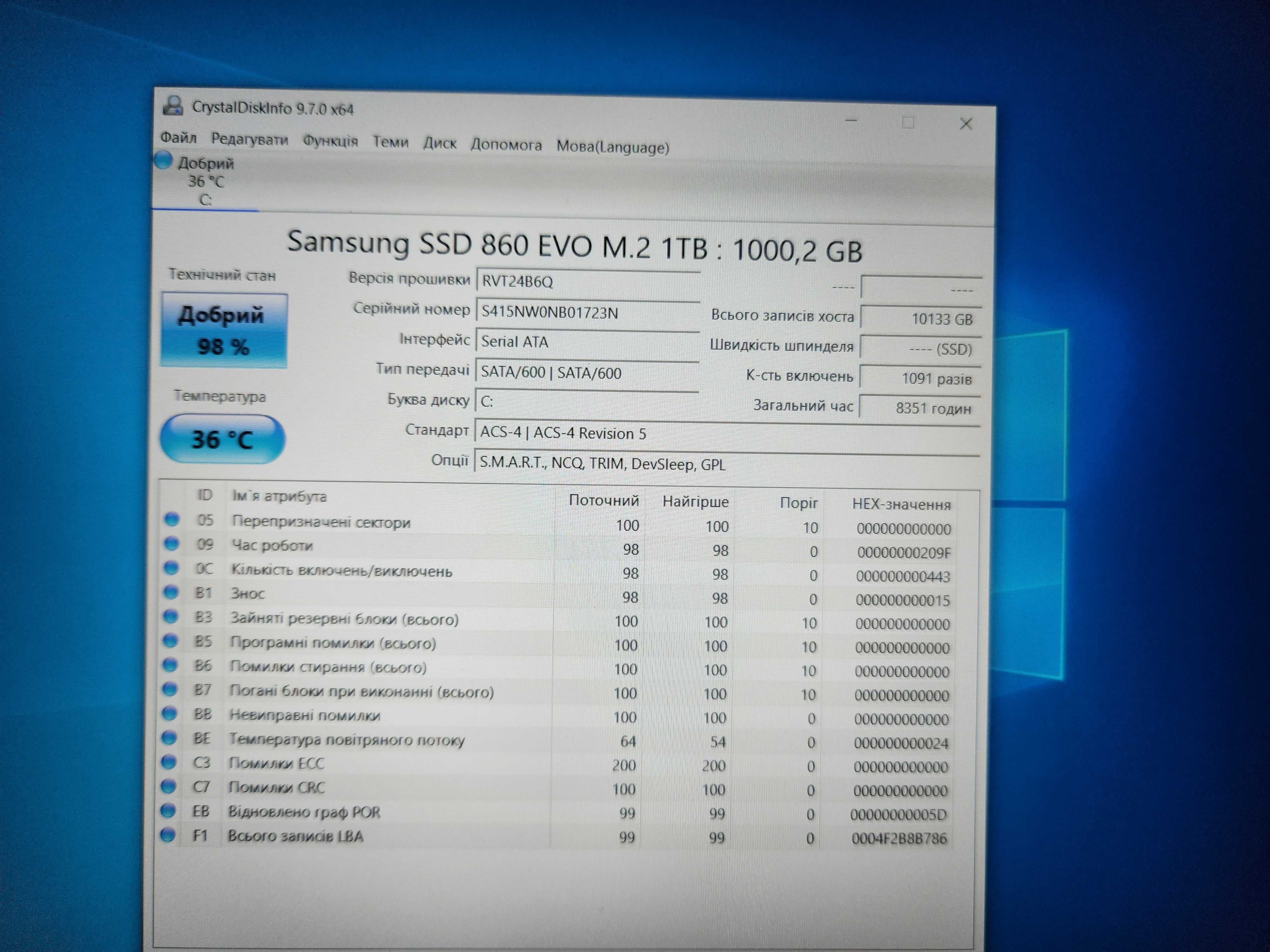This screenshot has height=952, width=1270.
Task: Click HEX value 0000000209F
Action: point(904,552)
